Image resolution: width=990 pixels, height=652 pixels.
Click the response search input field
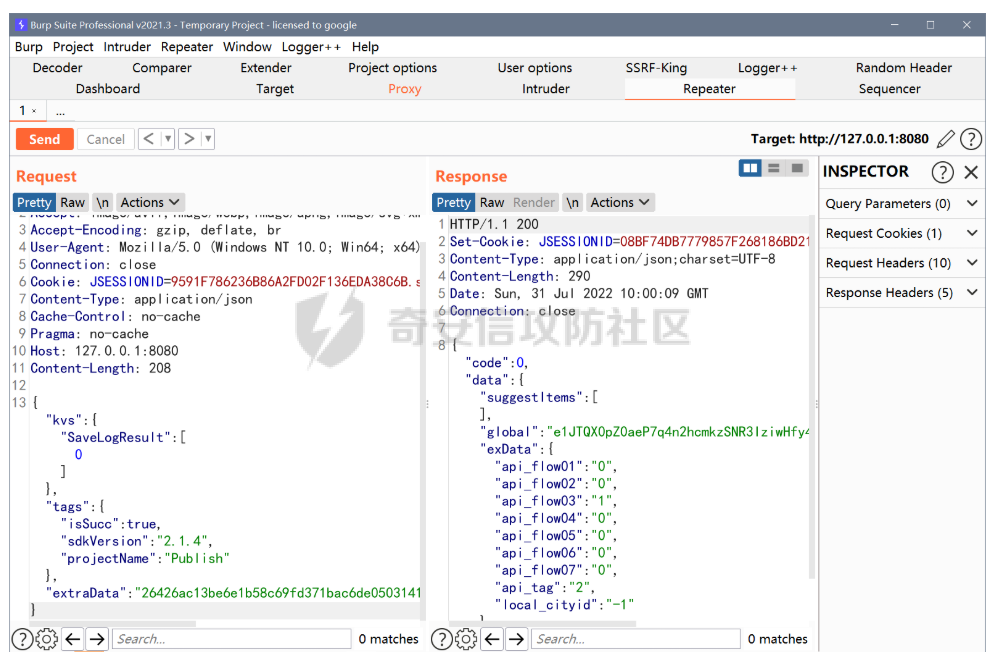[636, 639]
